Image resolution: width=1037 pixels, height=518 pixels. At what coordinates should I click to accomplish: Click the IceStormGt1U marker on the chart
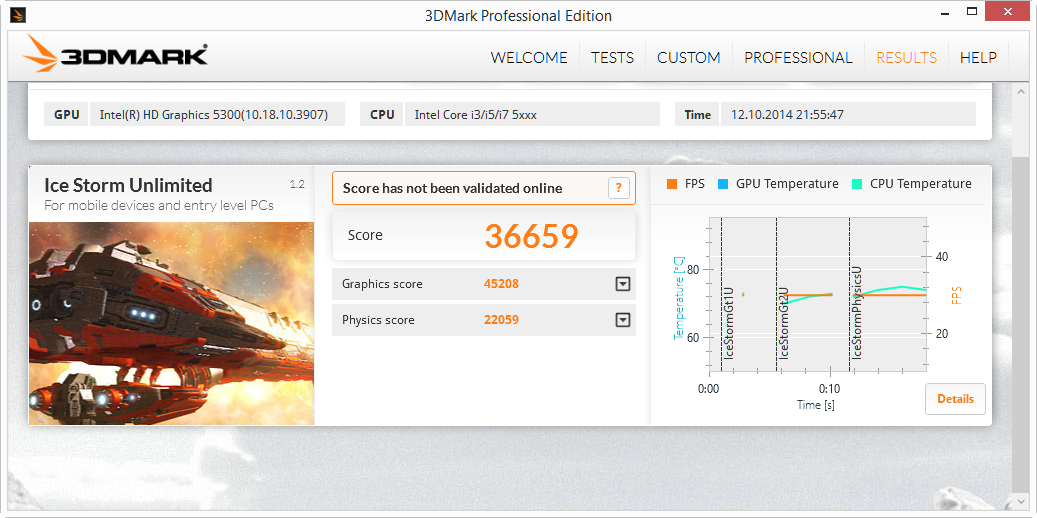point(729,323)
